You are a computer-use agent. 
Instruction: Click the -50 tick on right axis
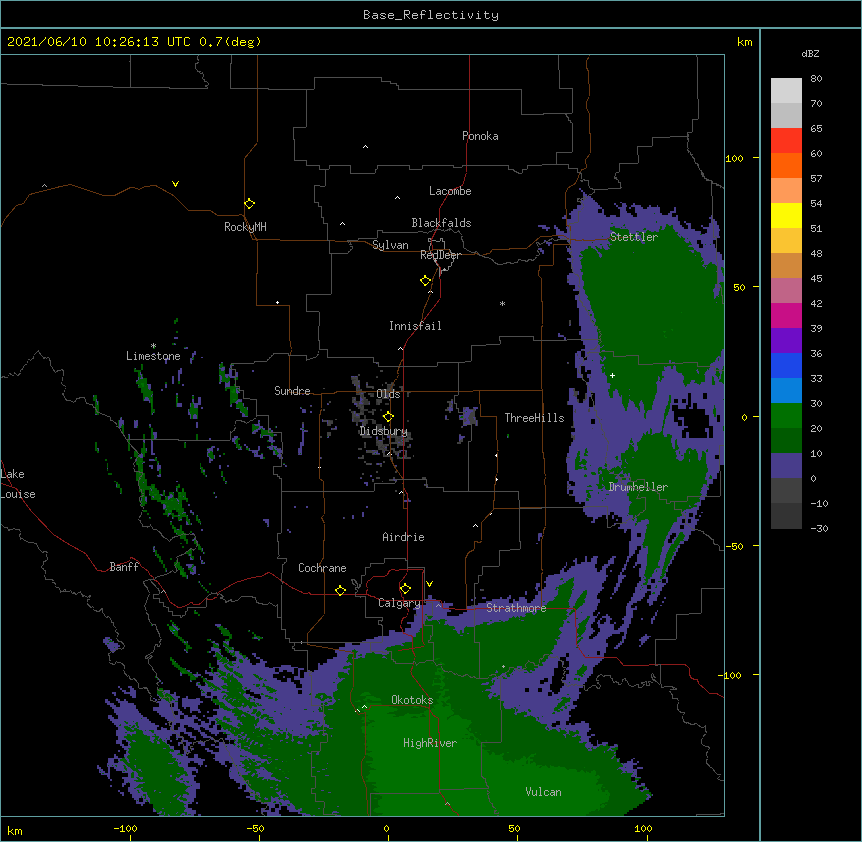click(x=734, y=546)
